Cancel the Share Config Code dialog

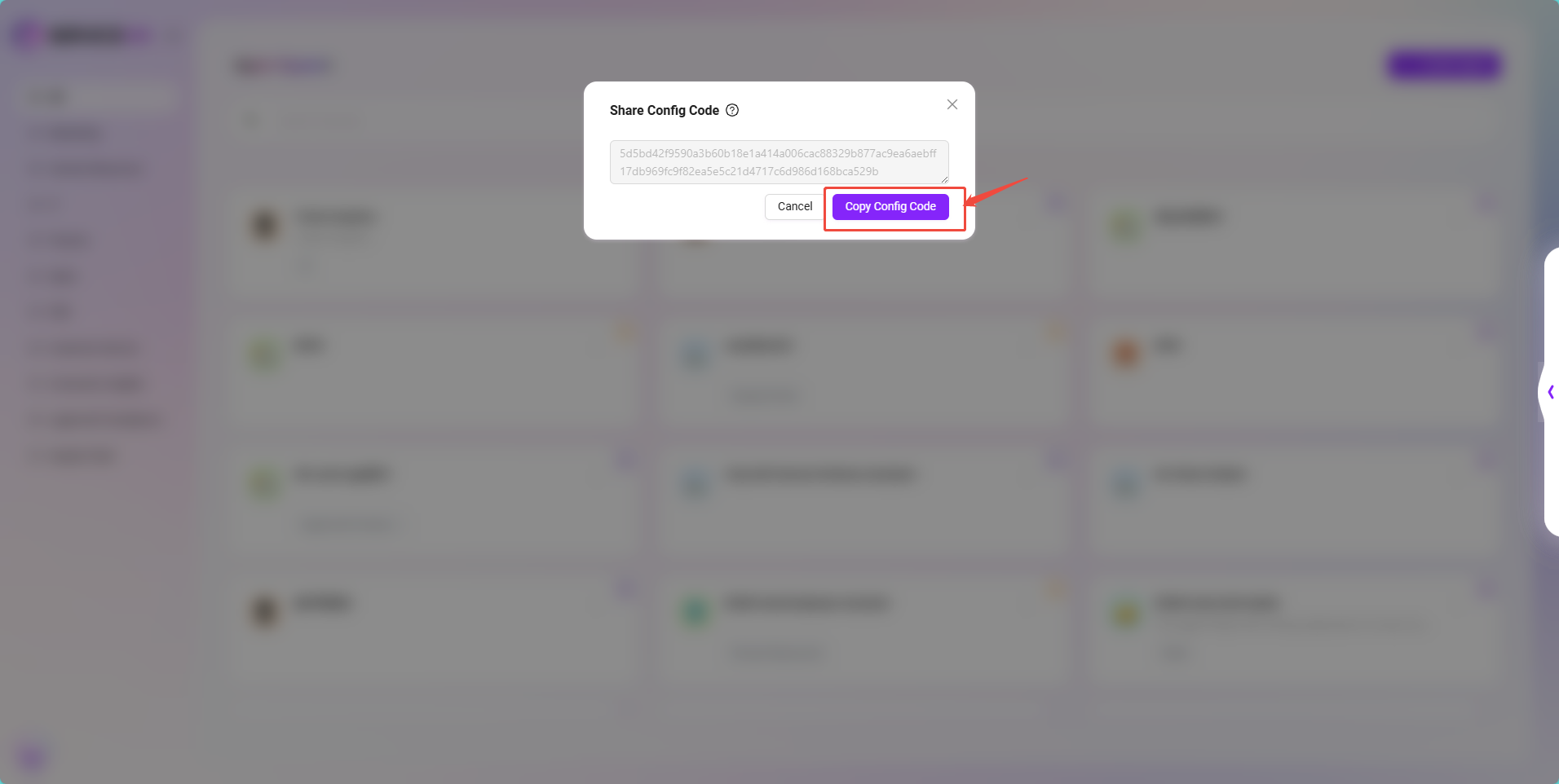coord(794,206)
